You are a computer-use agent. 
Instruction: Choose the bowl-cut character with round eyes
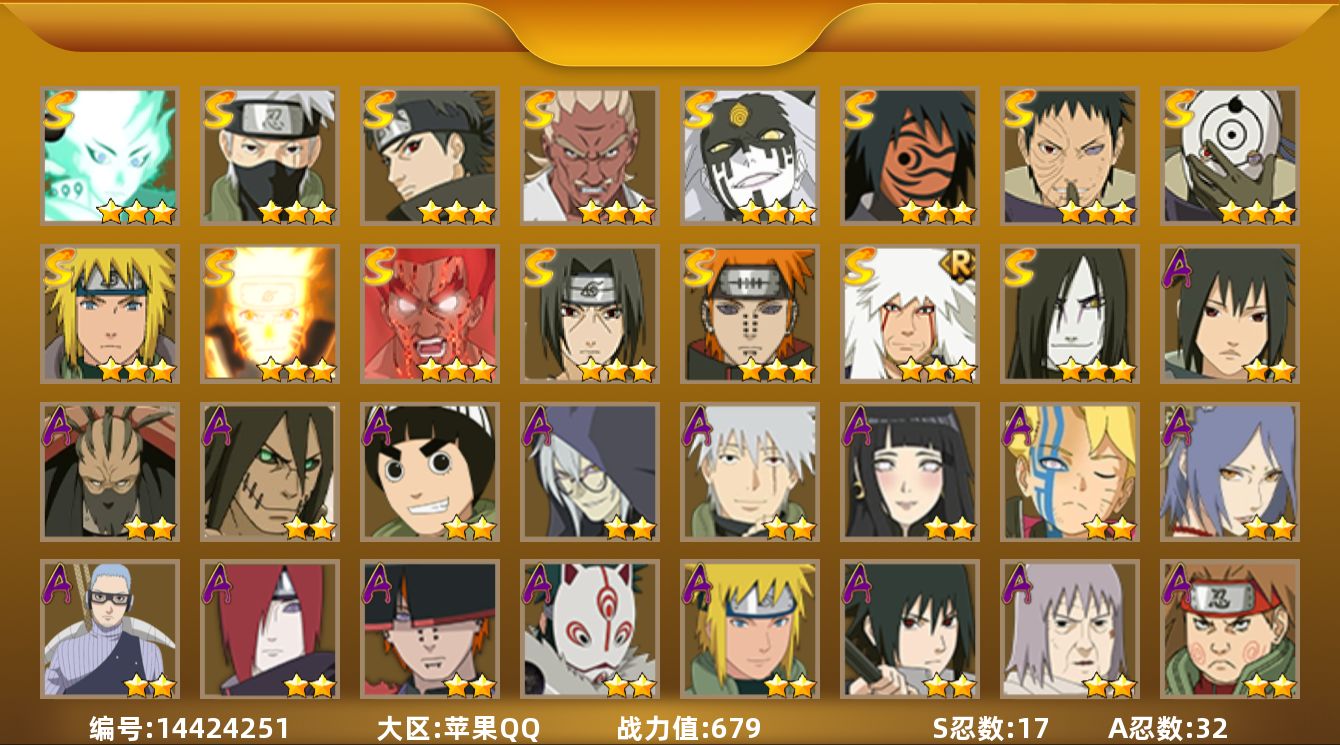[x=430, y=472]
